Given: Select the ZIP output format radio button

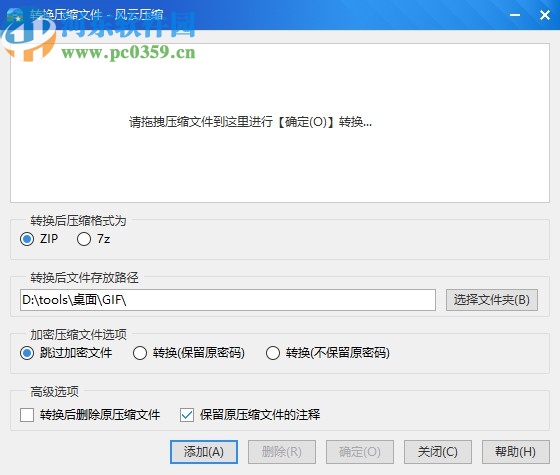Looking at the screenshot, I should [x=27, y=239].
